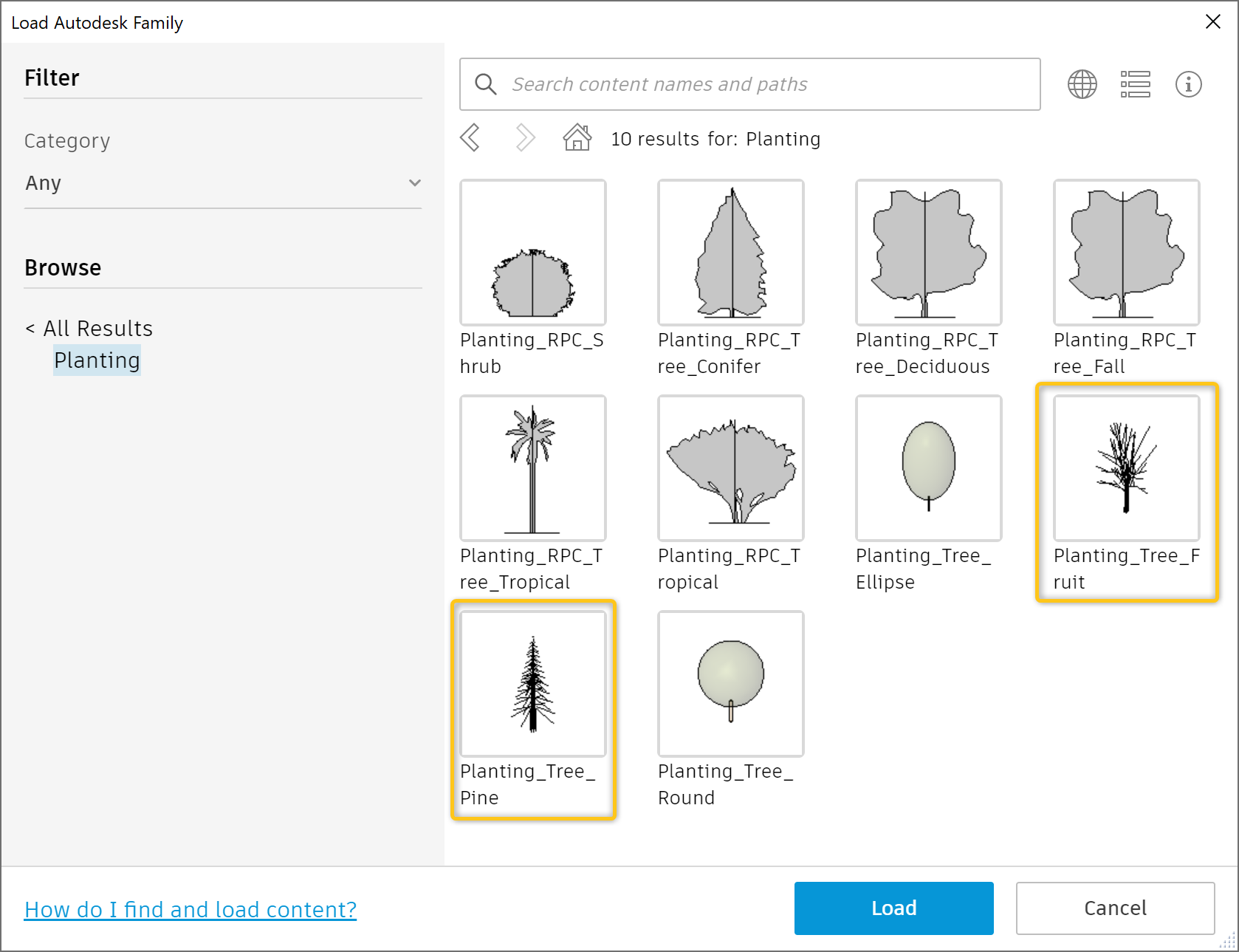Image resolution: width=1239 pixels, height=952 pixels.
Task: Switch to list view layout
Action: coord(1135,83)
